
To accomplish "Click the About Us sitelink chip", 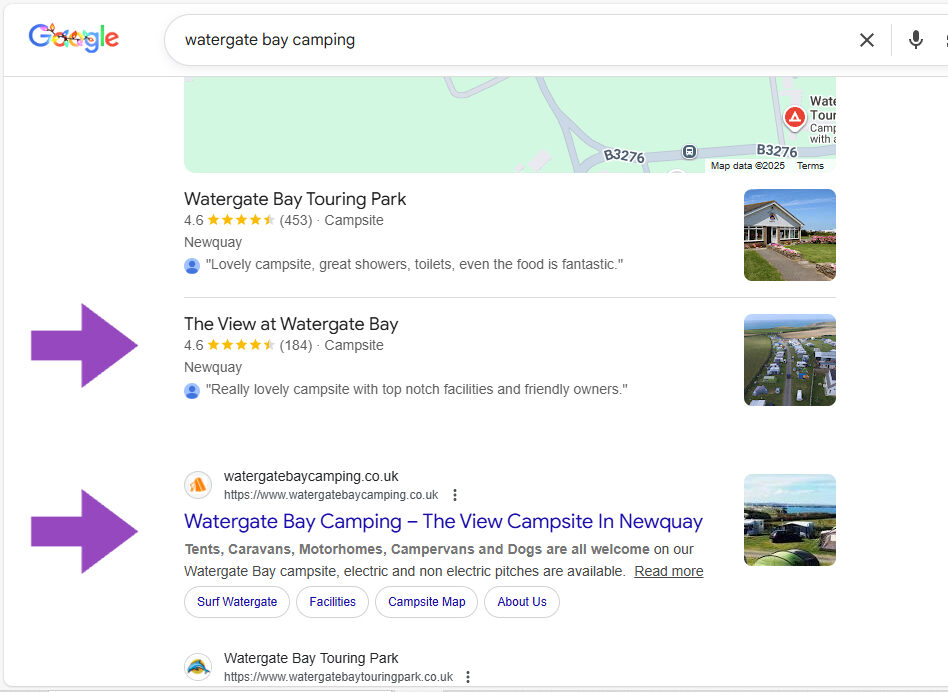I will [x=521, y=602].
